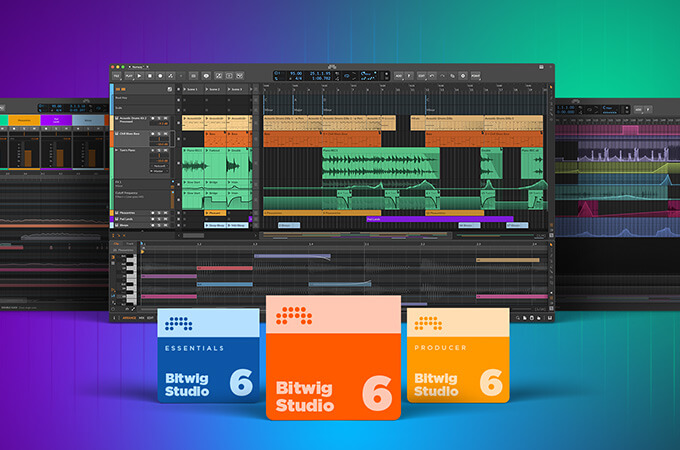Viewport: 680px width, 450px height.
Task: Click the undo arrow in the top toolbar
Action: point(432,76)
